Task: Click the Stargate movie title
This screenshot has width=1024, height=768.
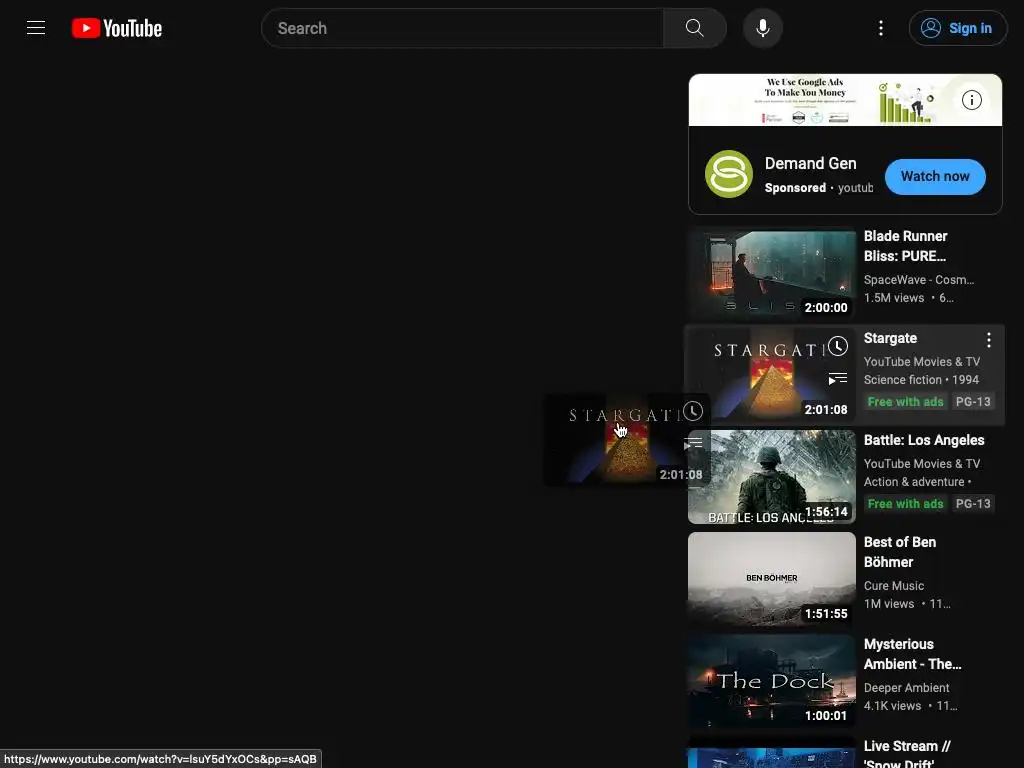Action: click(x=890, y=338)
